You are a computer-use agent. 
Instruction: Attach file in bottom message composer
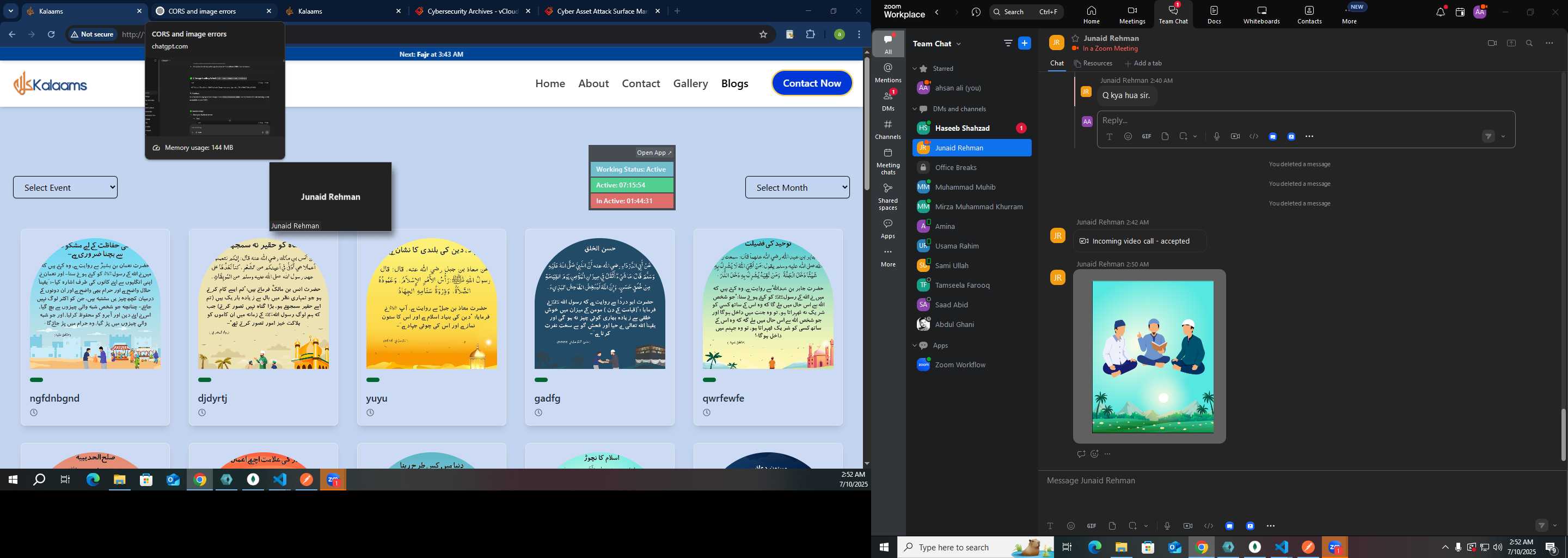pos(1112,526)
